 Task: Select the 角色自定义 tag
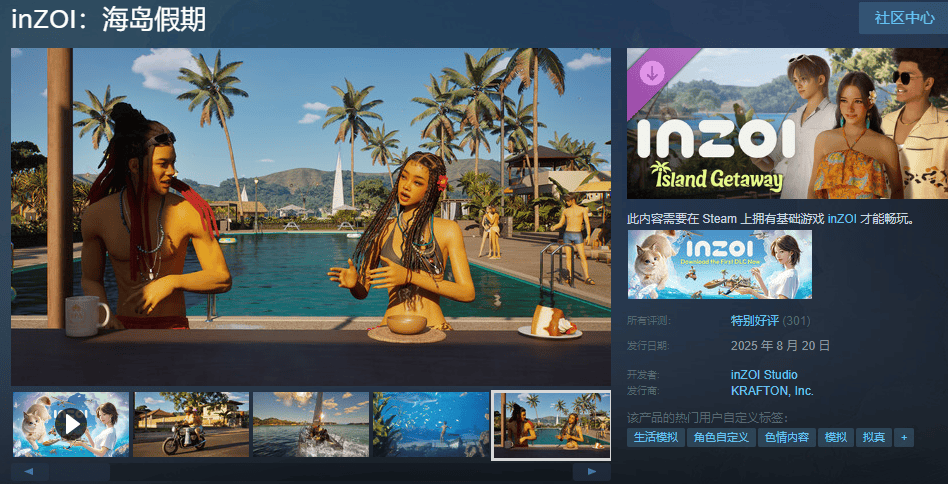pyautogui.click(x=721, y=437)
